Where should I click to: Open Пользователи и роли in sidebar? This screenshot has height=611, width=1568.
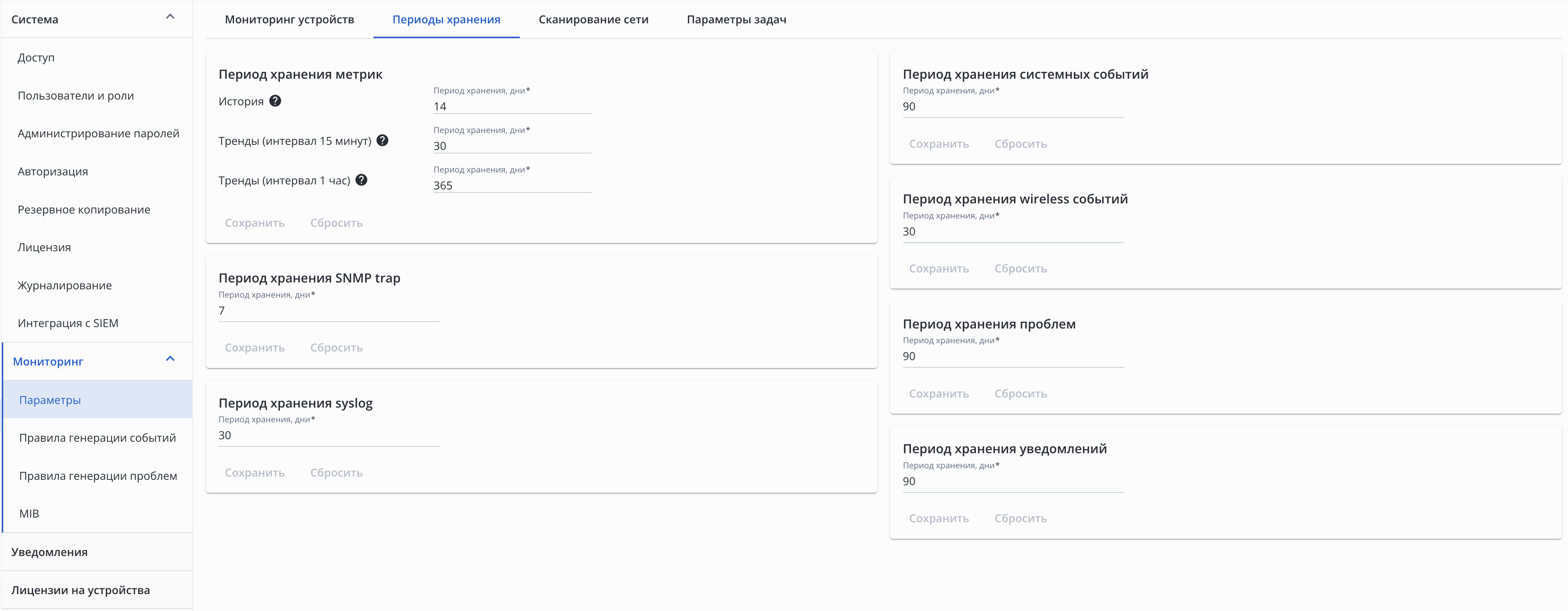75,96
